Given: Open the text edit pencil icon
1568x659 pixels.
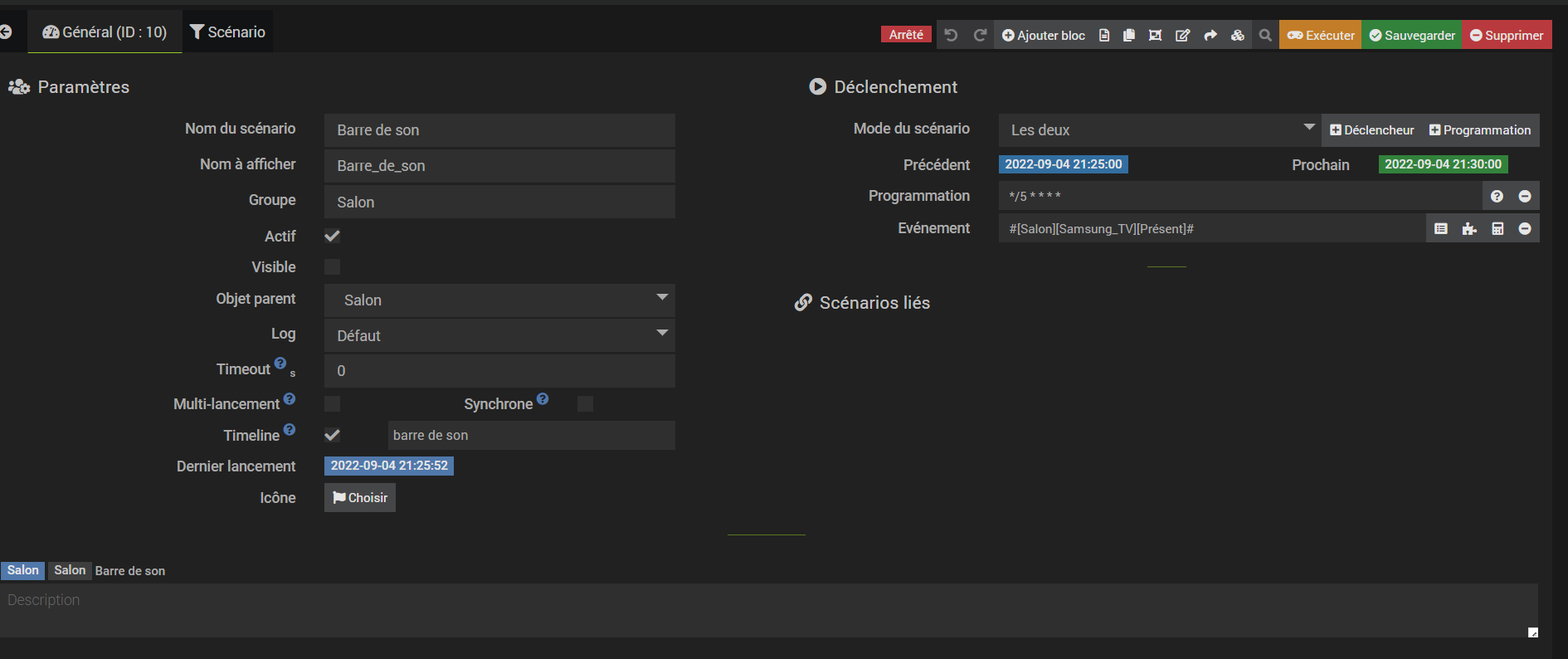Looking at the screenshot, I should coord(1183,35).
